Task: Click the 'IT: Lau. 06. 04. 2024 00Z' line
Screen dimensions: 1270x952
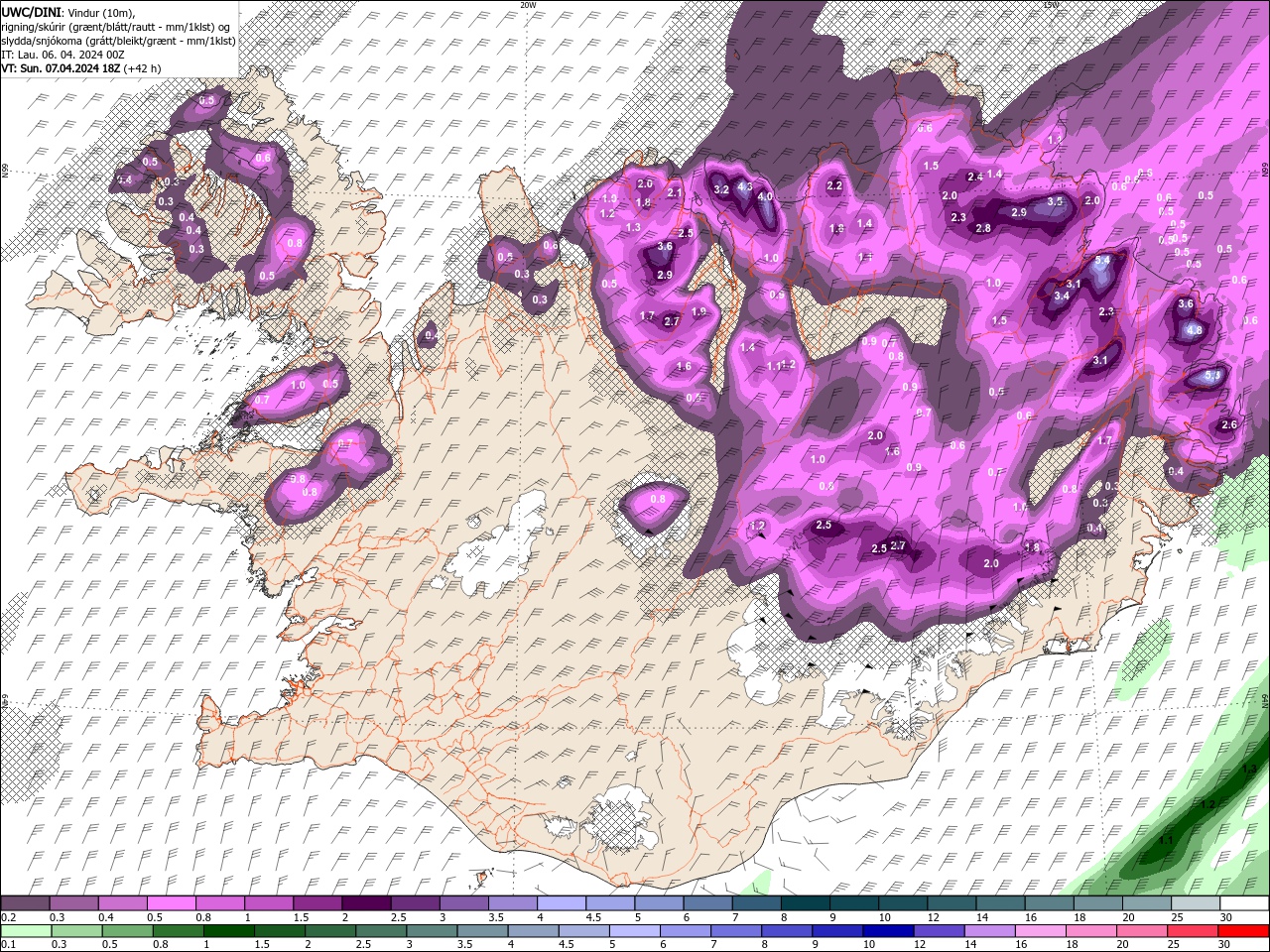Action: [63, 54]
